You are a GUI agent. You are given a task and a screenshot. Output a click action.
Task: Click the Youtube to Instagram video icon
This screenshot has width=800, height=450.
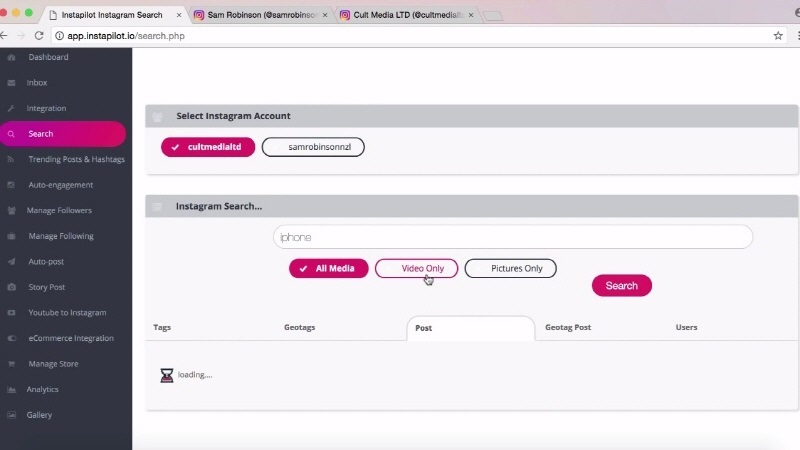pos(11,313)
